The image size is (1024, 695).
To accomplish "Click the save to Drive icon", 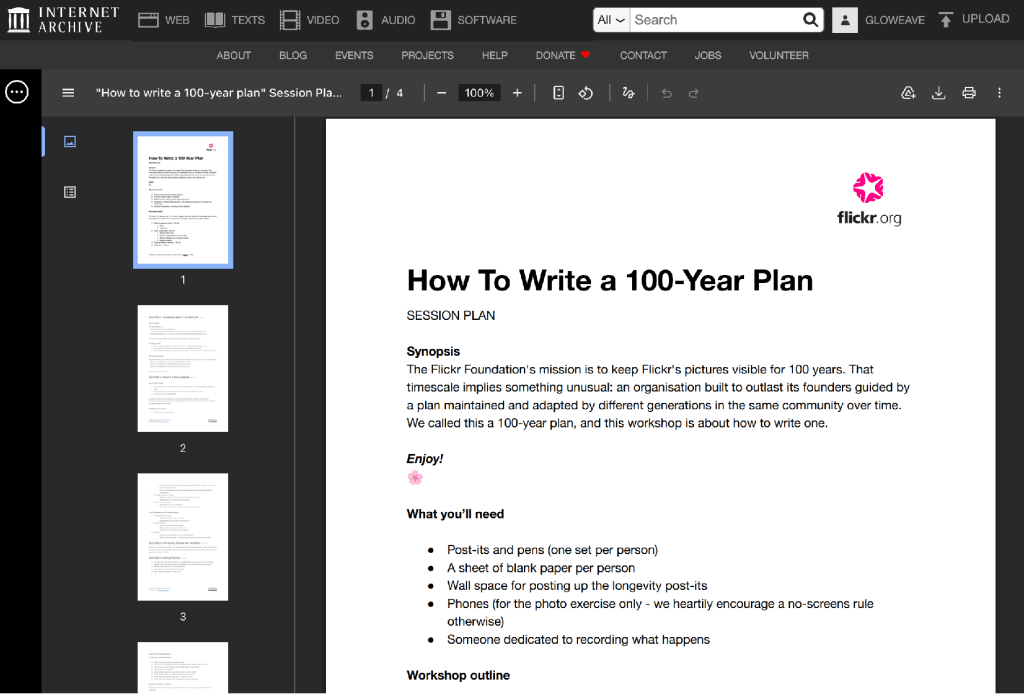I will click(x=908, y=93).
